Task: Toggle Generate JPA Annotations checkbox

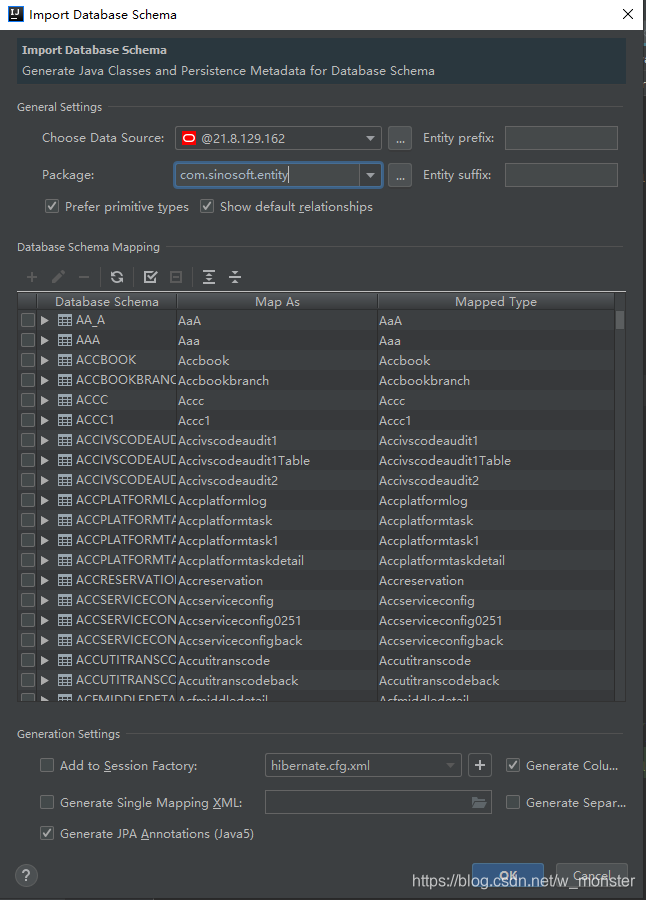Action: (47, 833)
